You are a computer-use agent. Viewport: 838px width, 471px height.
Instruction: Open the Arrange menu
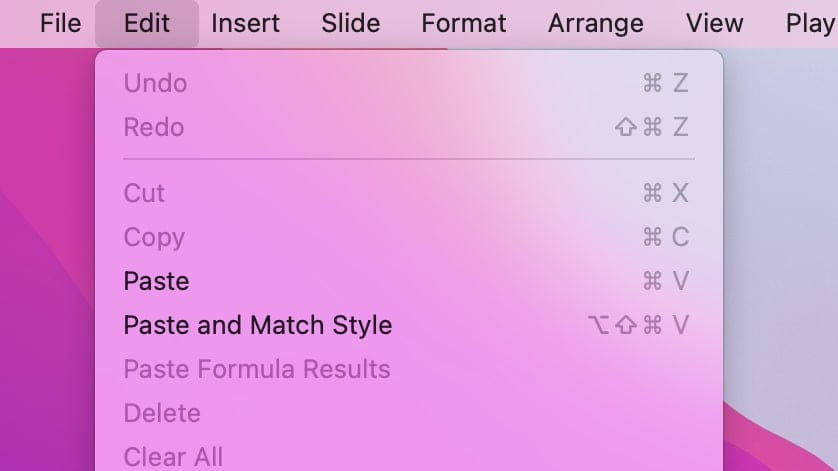point(595,24)
